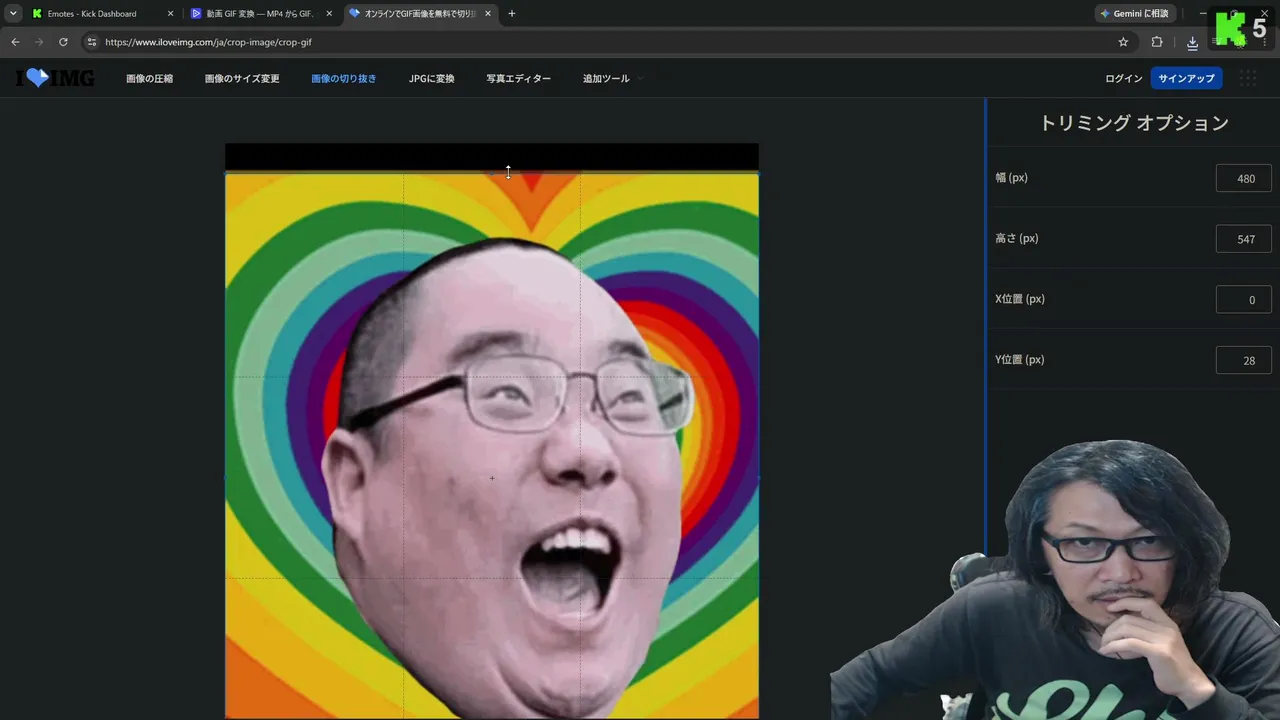Click the 幅 (px) width field
Image resolution: width=1280 pixels, height=720 pixels.
coord(1244,178)
